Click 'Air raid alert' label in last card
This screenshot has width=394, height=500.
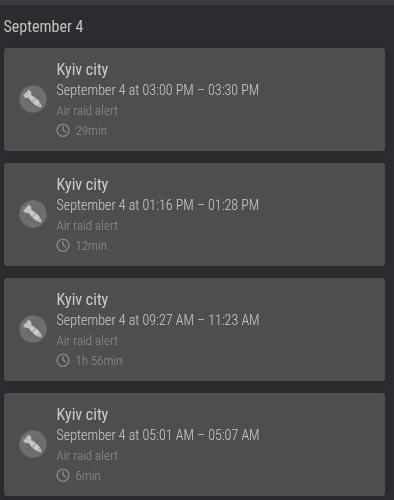pos(87,456)
